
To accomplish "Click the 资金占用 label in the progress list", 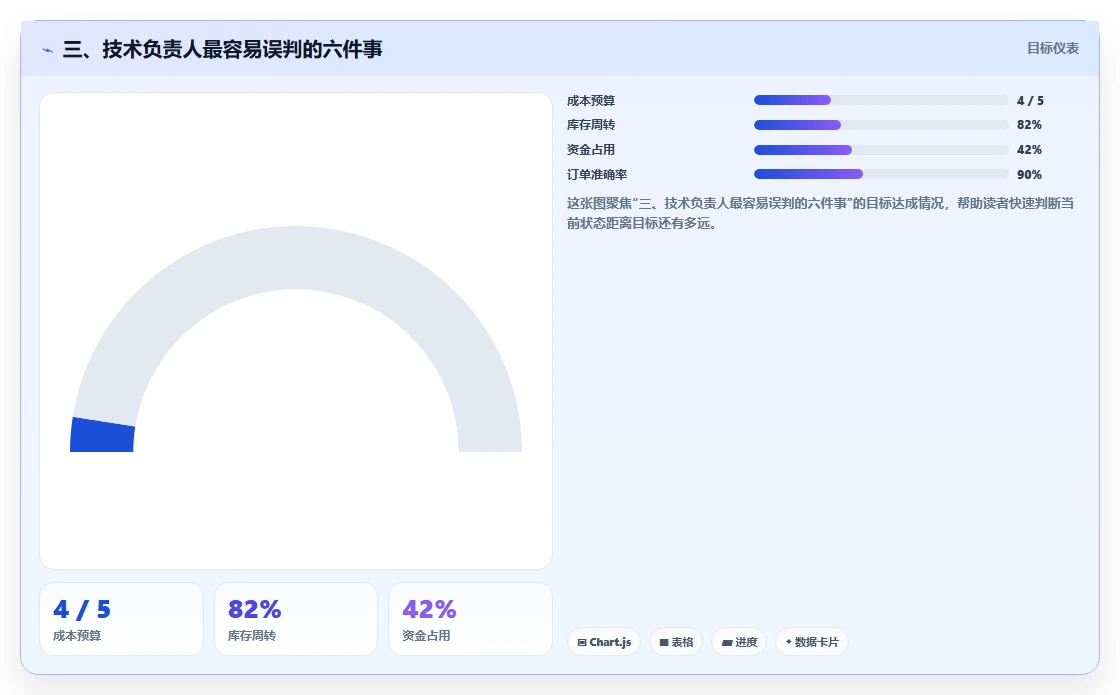I will point(591,150).
